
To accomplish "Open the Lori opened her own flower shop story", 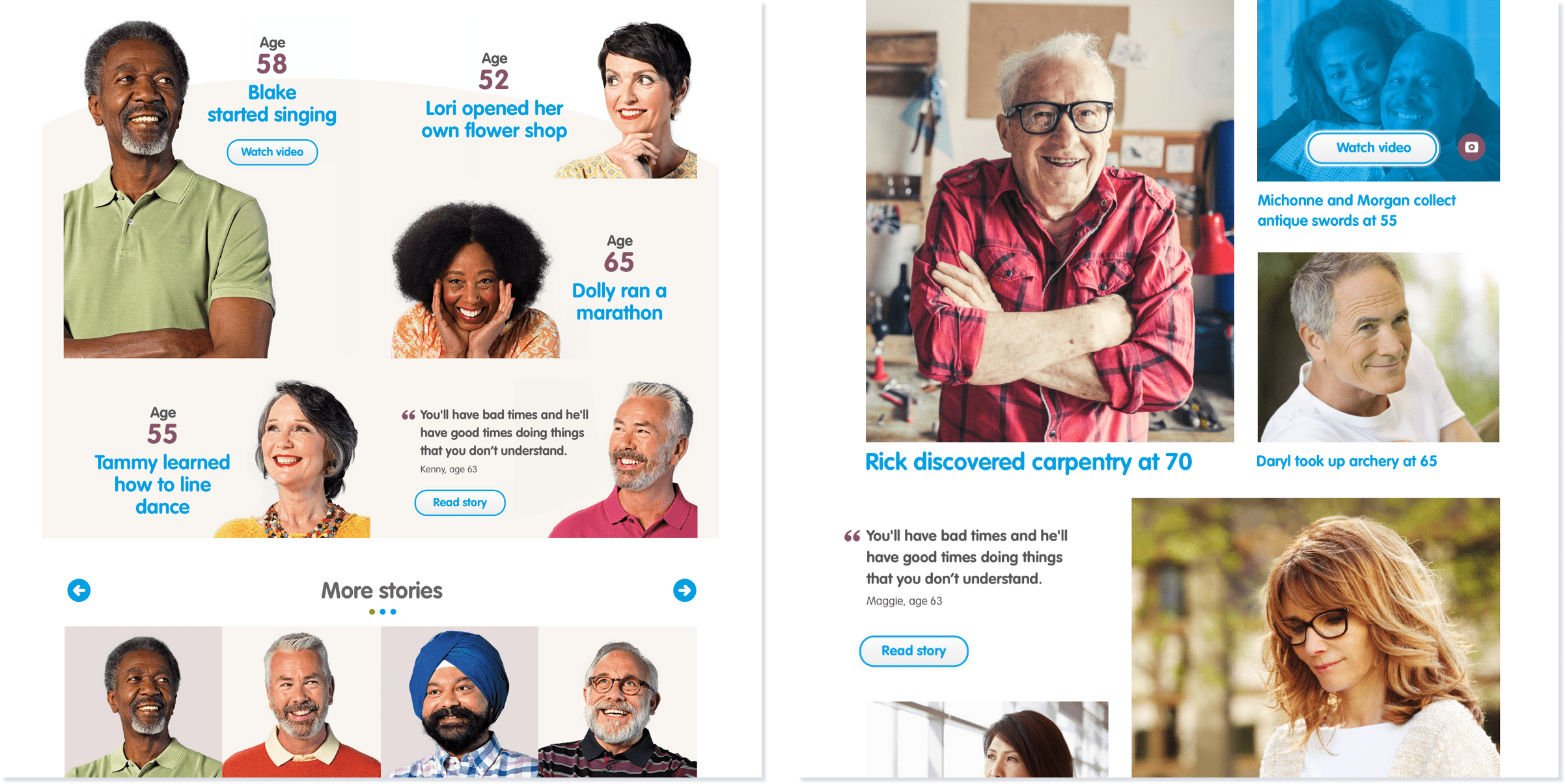I will coord(494,119).
